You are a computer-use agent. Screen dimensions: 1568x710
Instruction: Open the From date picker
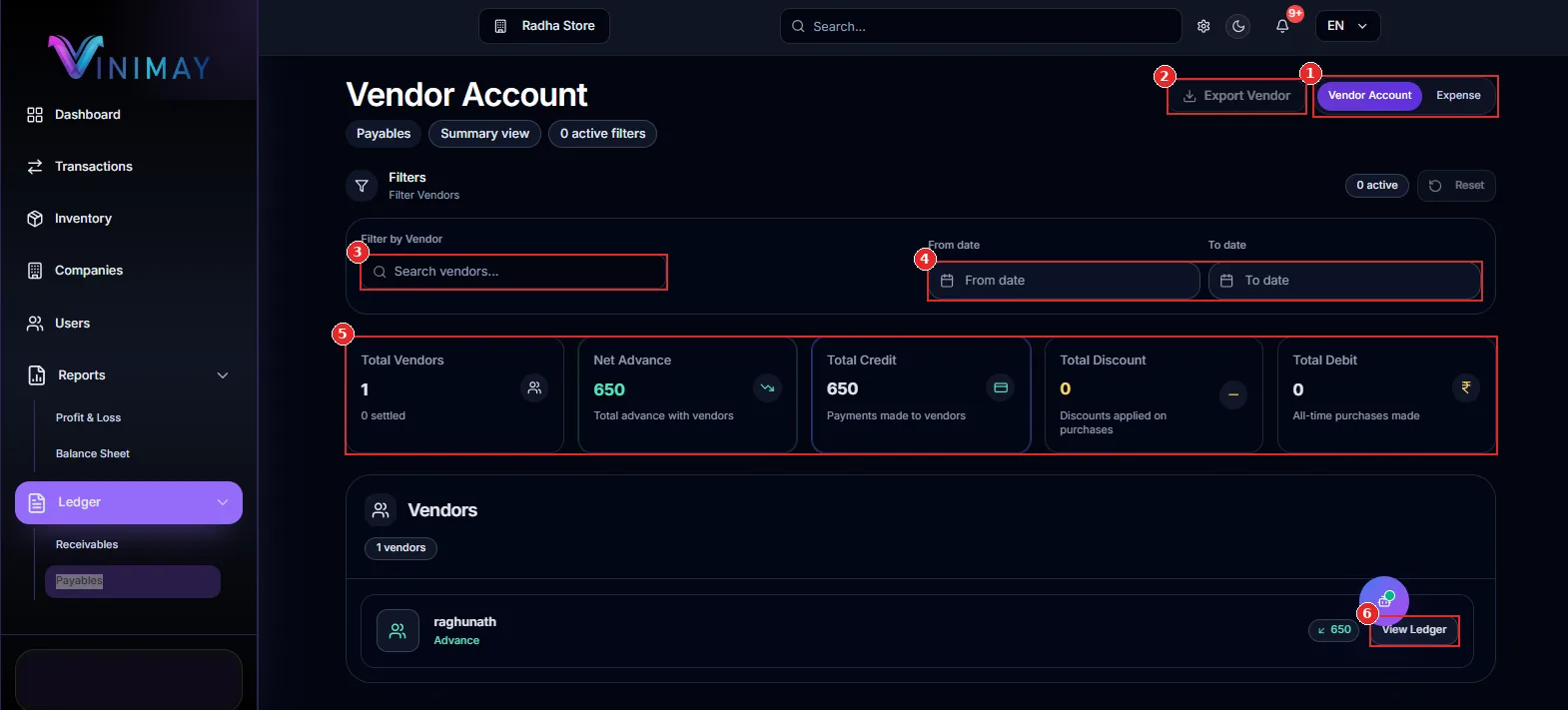1064,281
